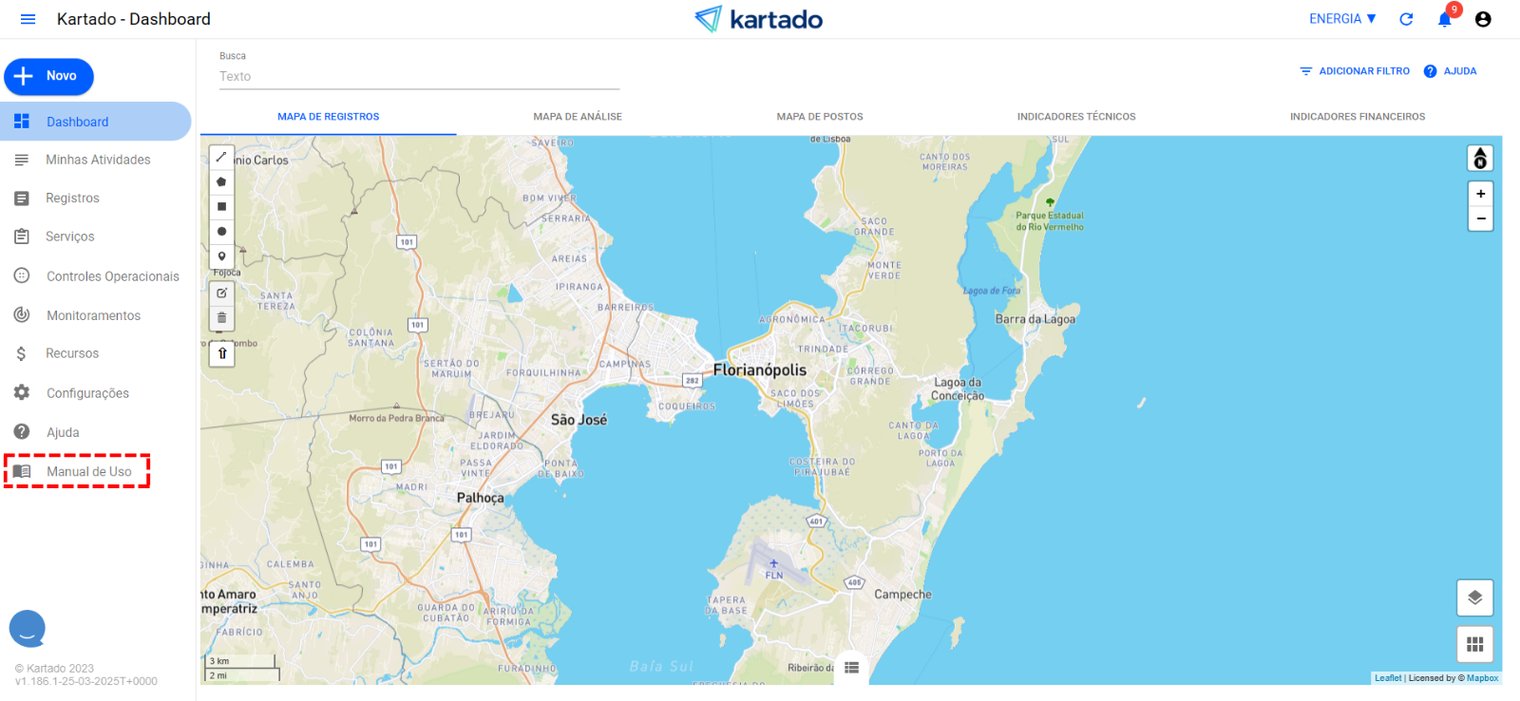Open the INDICADORES FINANCEIROS tab

1357,116
